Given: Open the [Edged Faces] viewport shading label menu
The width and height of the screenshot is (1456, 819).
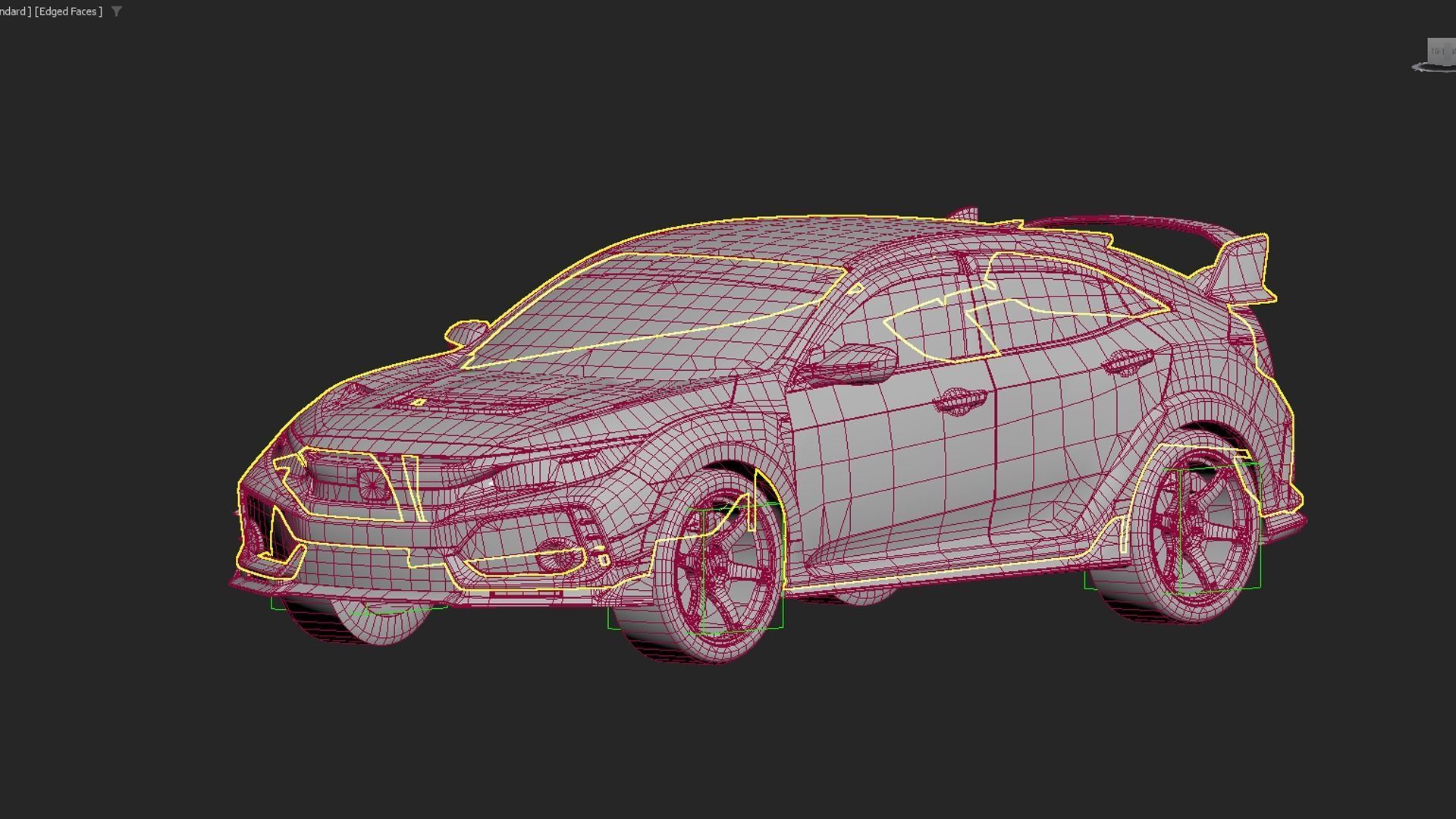Looking at the screenshot, I should point(67,11).
